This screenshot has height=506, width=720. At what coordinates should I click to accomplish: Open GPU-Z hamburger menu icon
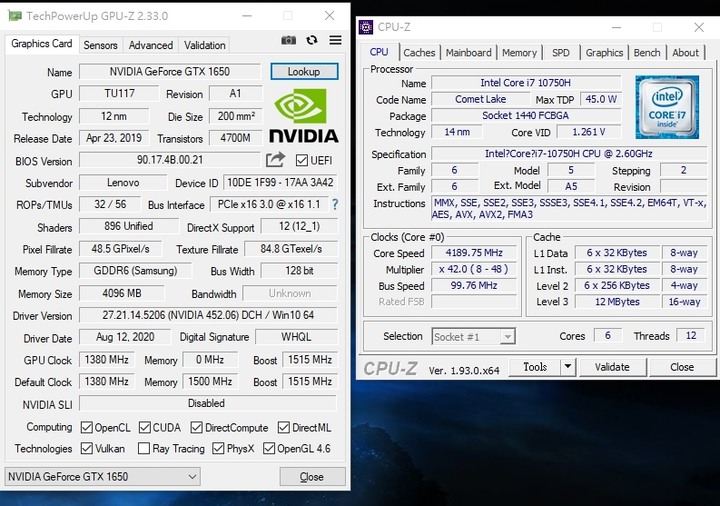[x=335, y=40]
